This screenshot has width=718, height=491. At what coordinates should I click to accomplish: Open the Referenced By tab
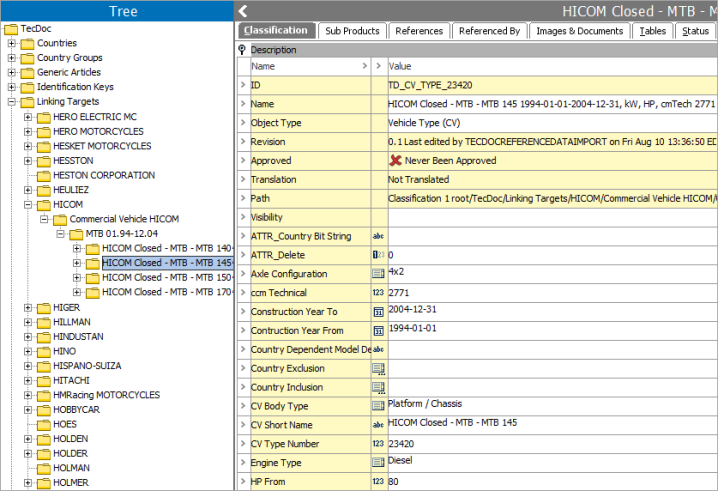(490, 31)
